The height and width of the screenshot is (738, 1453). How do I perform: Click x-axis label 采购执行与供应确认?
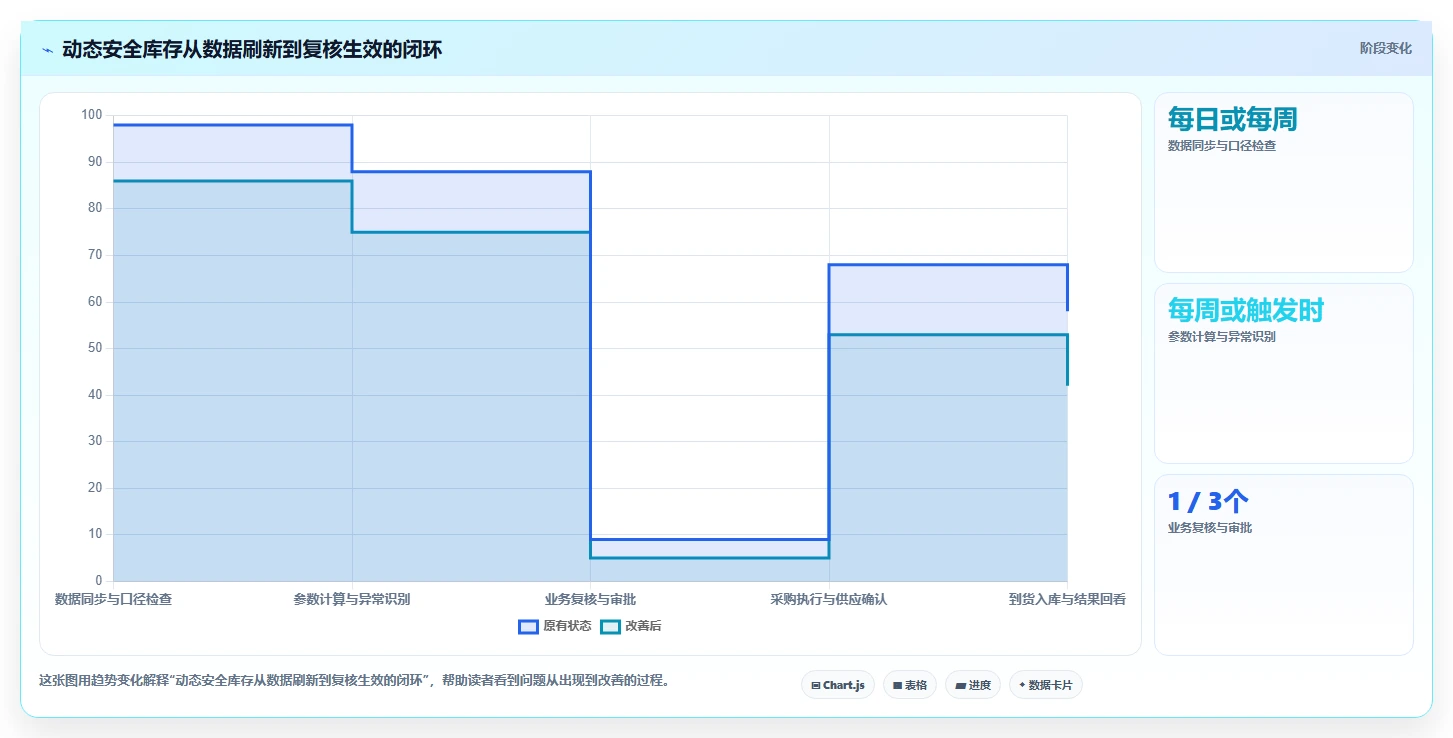click(829, 599)
